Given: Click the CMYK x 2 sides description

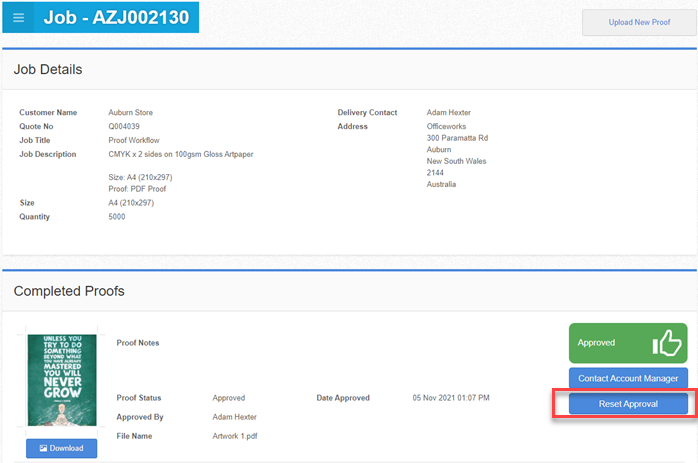Looking at the screenshot, I should pyautogui.click(x=181, y=154).
